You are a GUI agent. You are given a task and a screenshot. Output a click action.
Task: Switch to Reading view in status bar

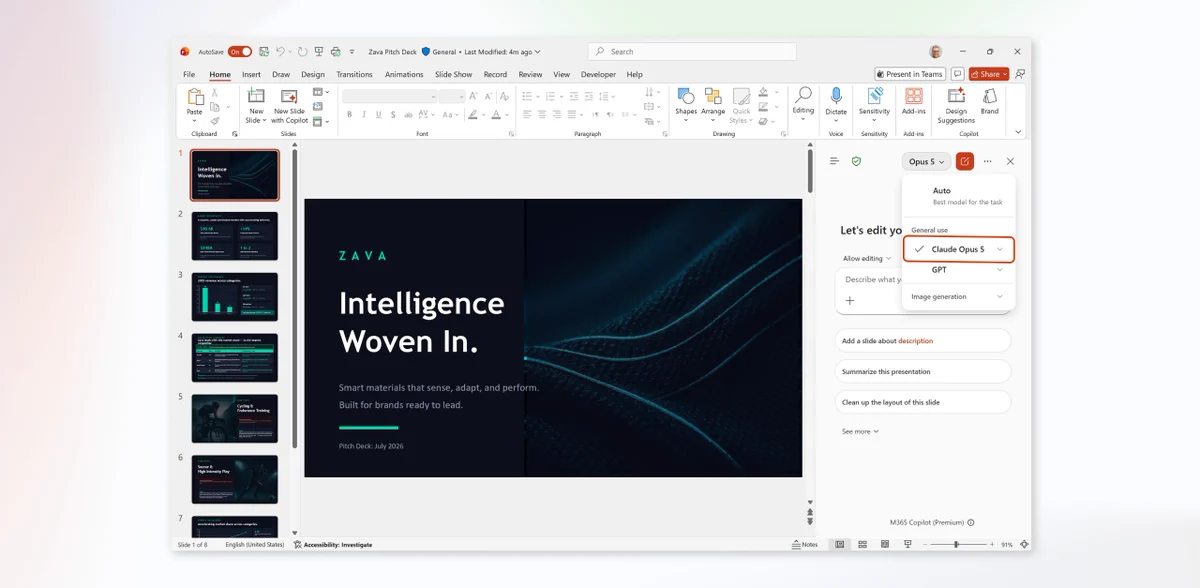click(x=884, y=544)
